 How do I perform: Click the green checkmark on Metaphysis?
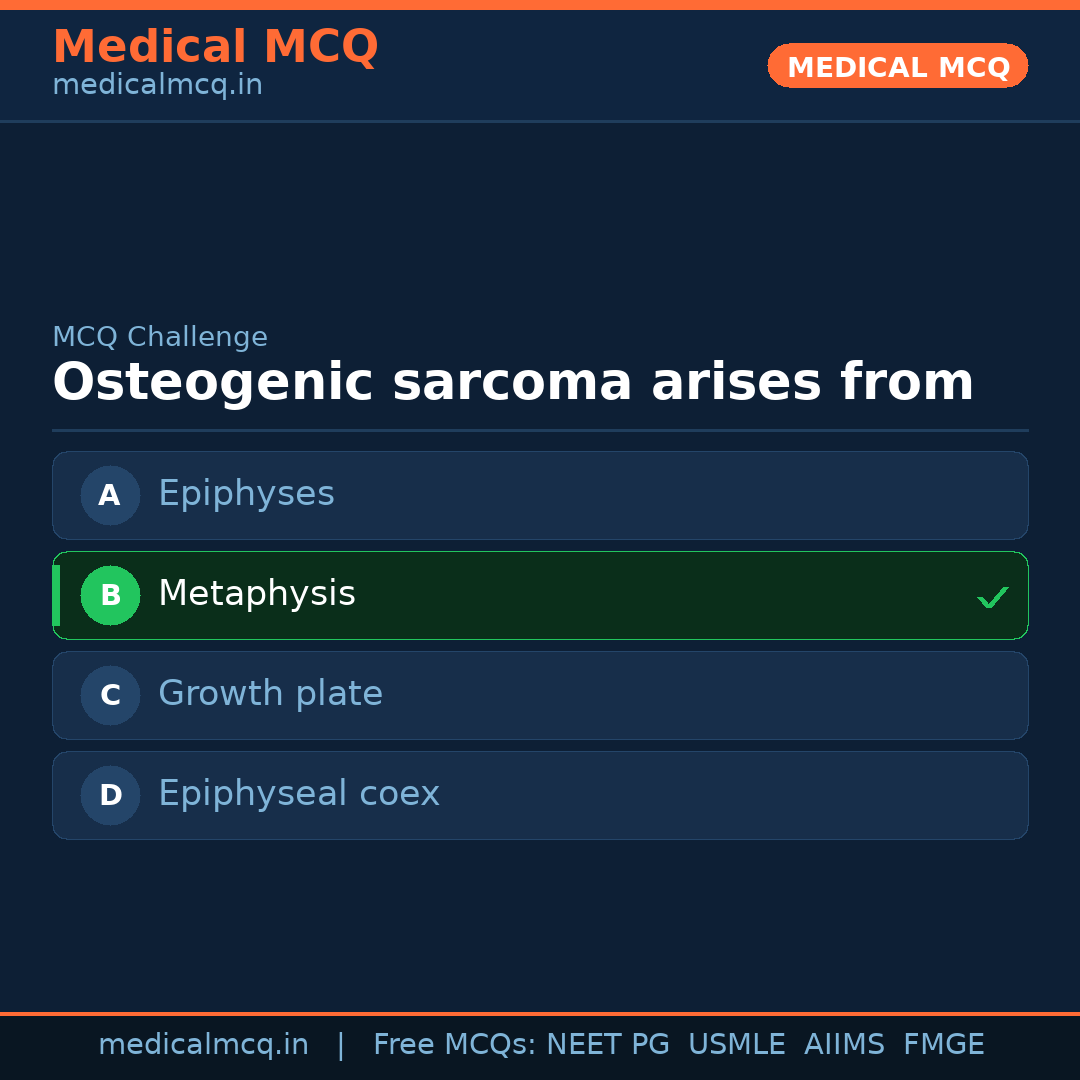pyautogui.click(x=993, y=597)
